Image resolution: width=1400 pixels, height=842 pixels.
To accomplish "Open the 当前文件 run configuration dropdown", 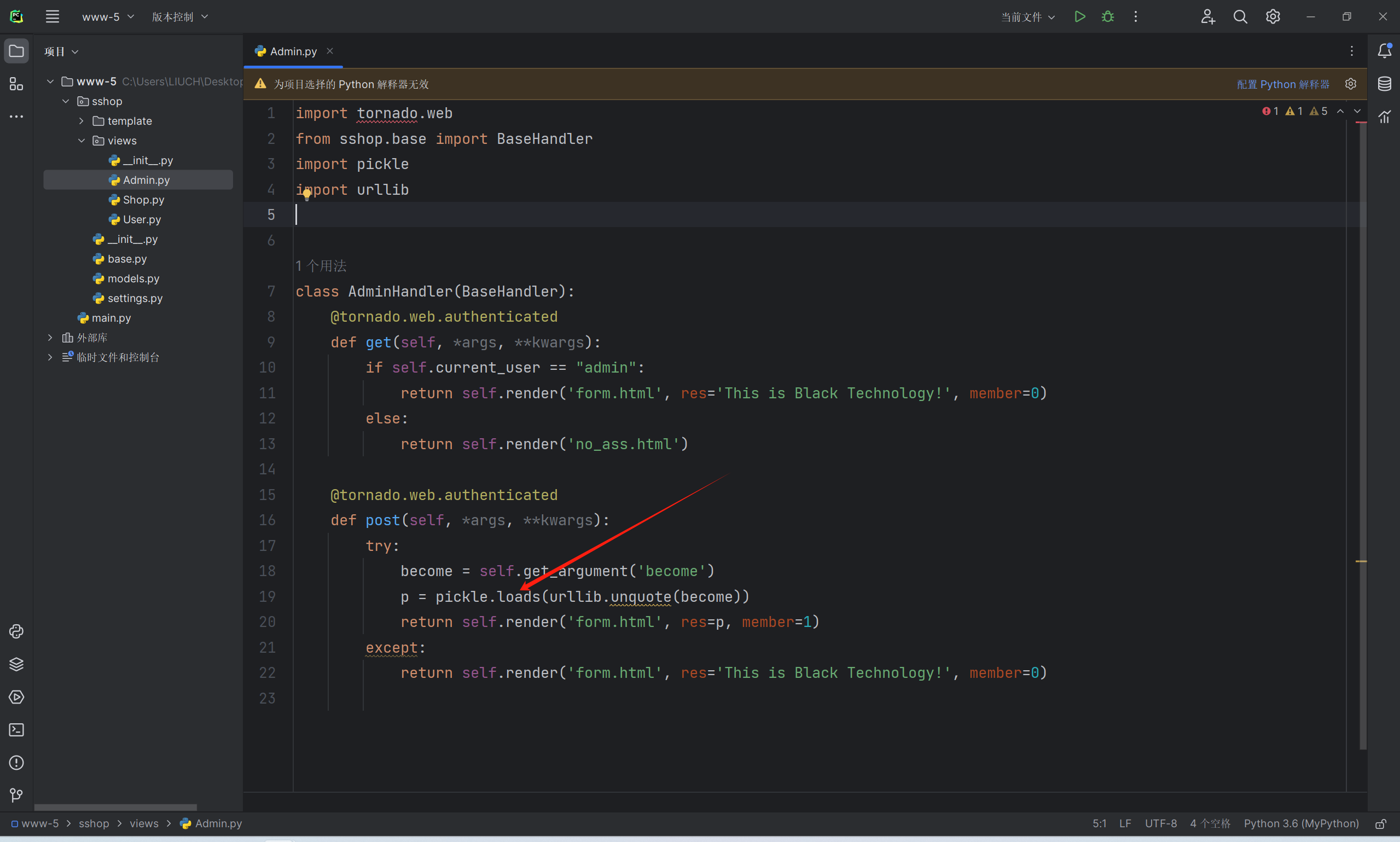I will click(x=1027, y=17).
